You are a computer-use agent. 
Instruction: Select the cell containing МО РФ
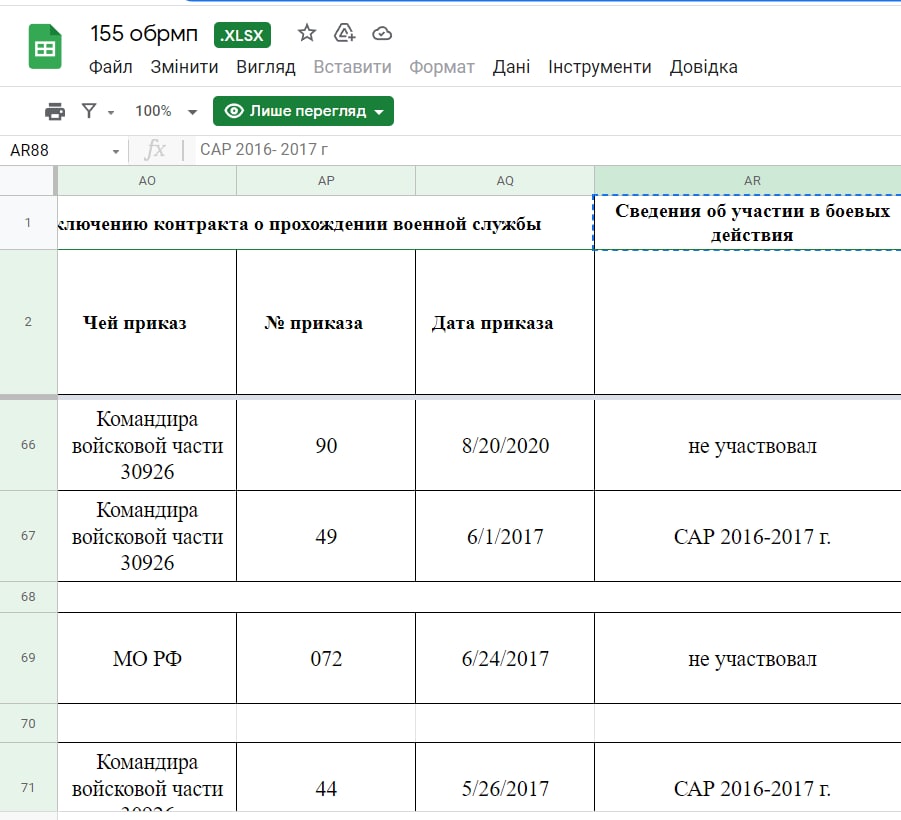point(147,659)
